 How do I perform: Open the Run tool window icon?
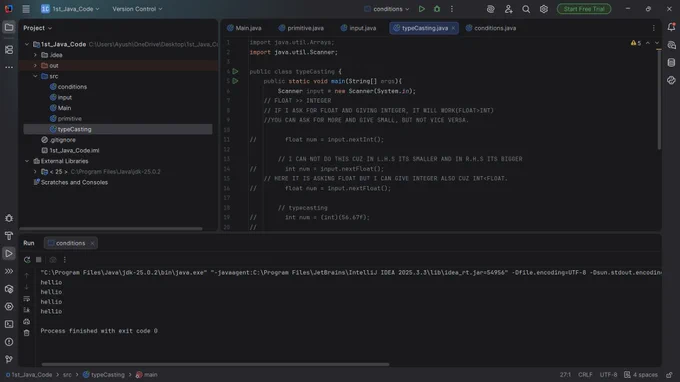tap(9, 253)
